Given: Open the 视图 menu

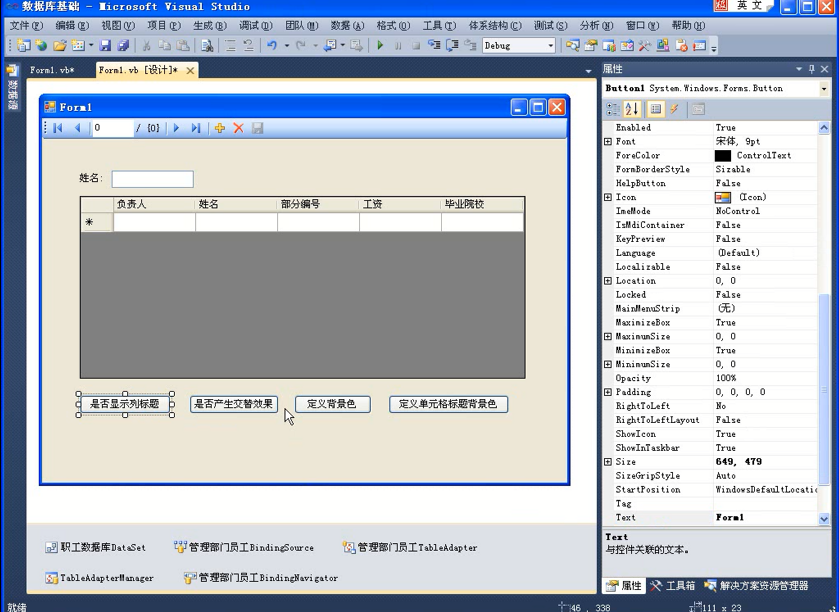Looking at the screenshot, I should tap(118, 25).
